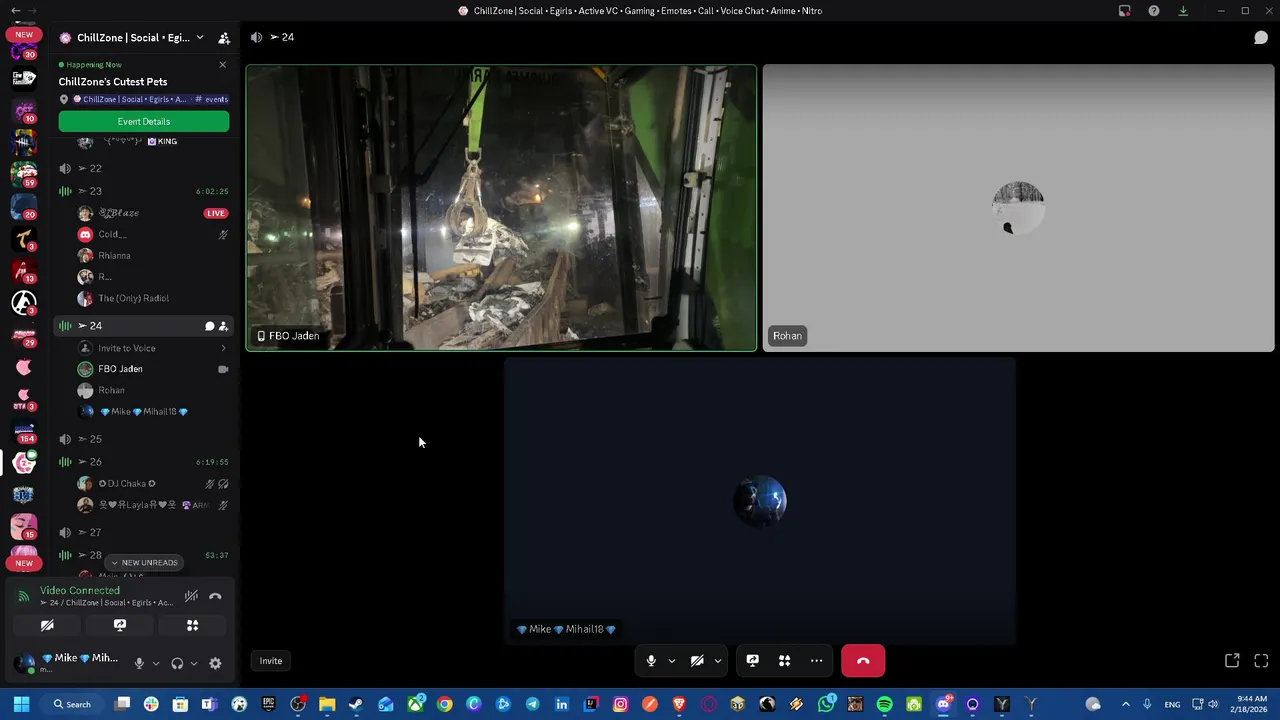Open server with 154 badge

click(x=24, y=430)
